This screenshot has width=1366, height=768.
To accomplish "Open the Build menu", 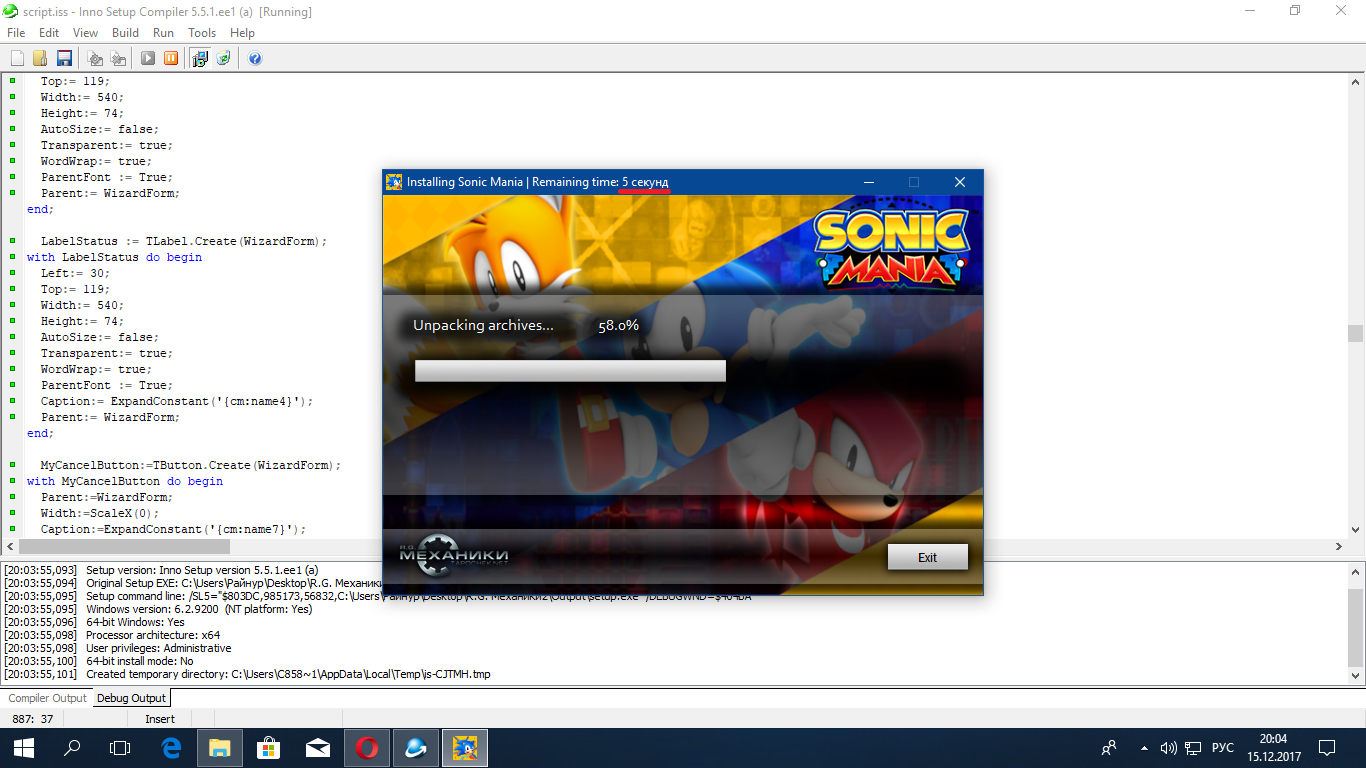I will click(x=126, y=33).
